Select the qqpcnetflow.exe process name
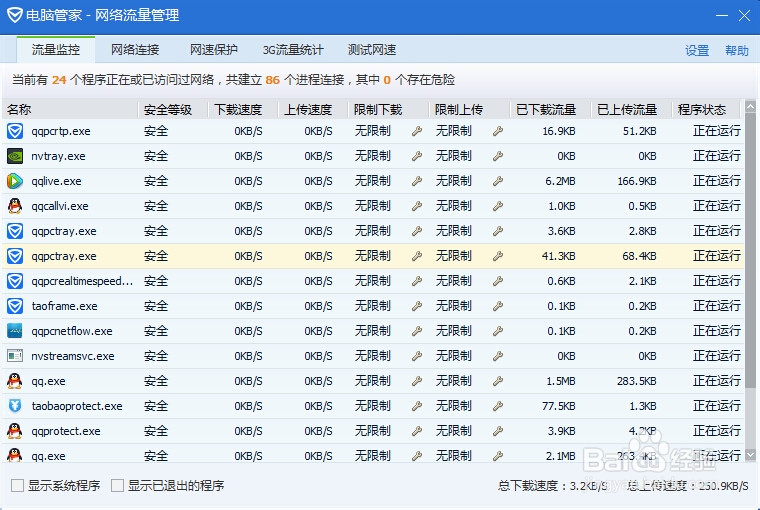Image resolution: width=760 pixels, height=510 pixels. pyautogui.click(x=72, y=331)
